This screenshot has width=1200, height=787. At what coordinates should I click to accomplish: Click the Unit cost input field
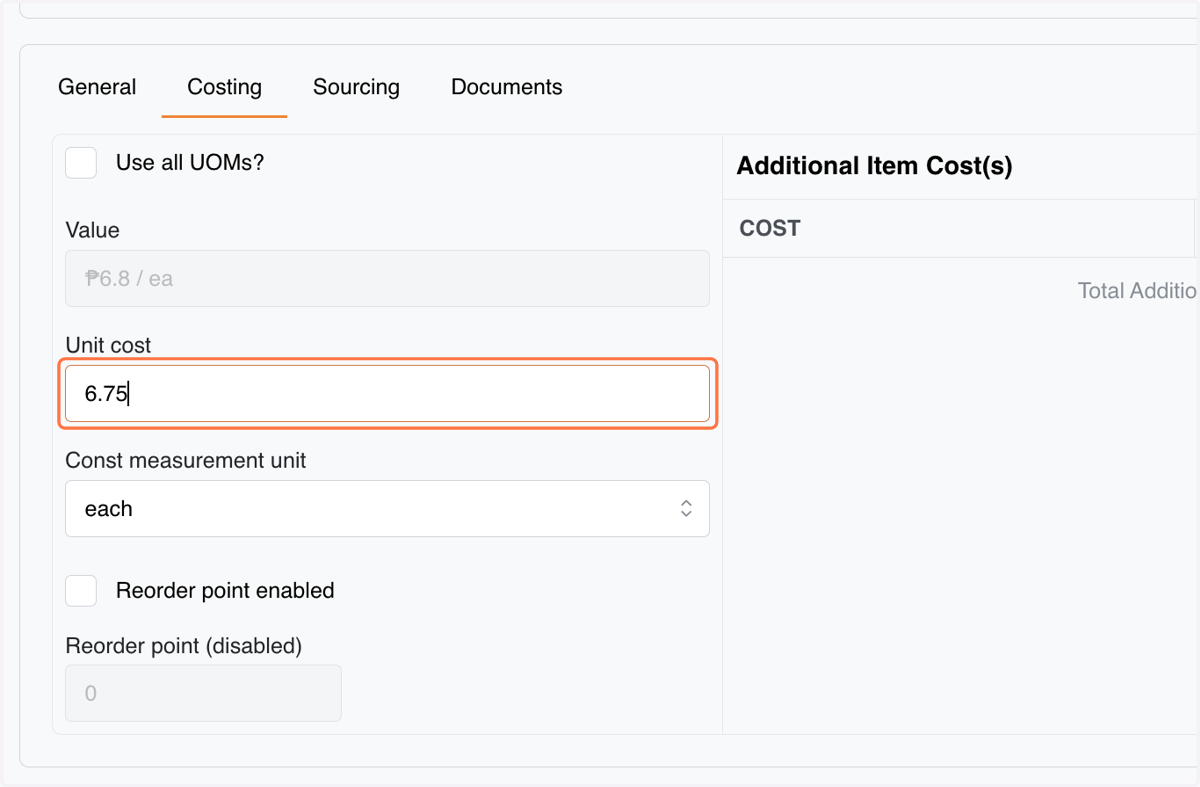pyautogui.click(x=387, y=393)
